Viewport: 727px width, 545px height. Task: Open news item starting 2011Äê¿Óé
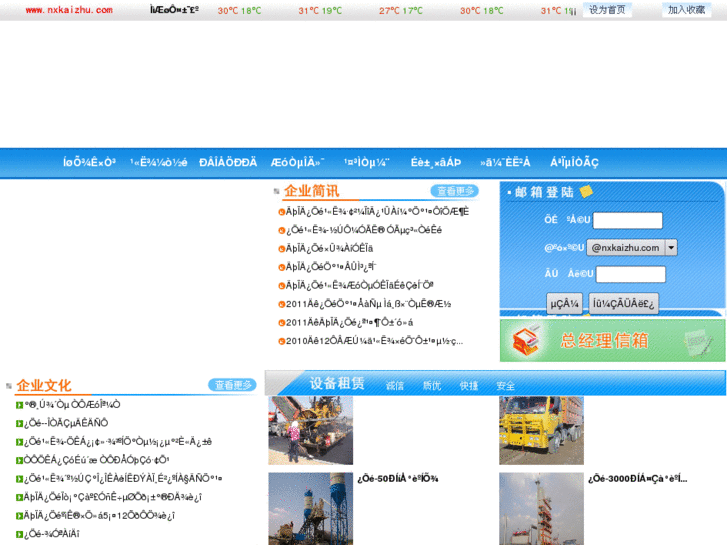tap(369, 304)
